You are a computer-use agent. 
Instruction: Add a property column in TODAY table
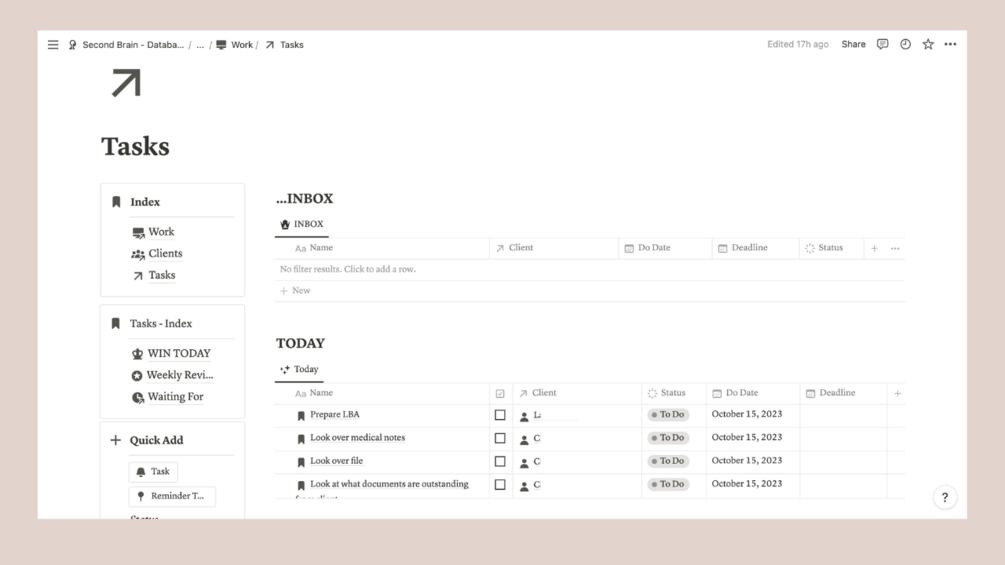(897, 393)
